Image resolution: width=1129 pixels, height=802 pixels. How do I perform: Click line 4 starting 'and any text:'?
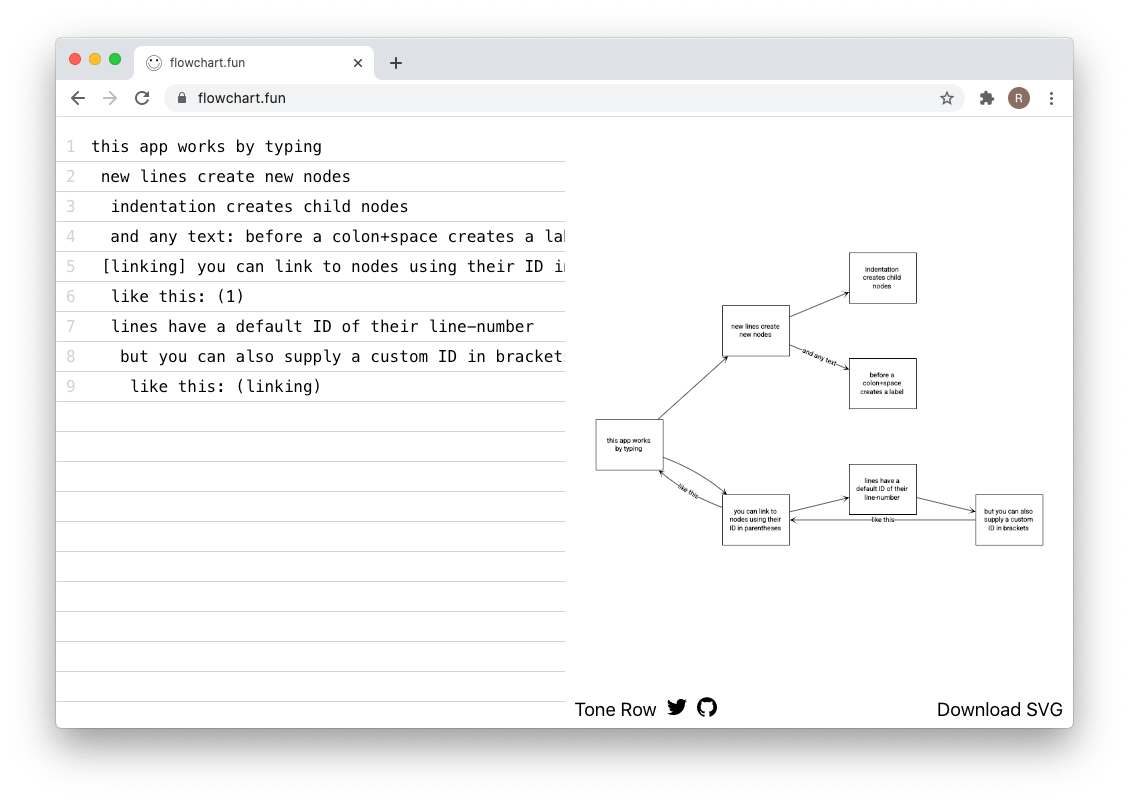pos(337,236)
